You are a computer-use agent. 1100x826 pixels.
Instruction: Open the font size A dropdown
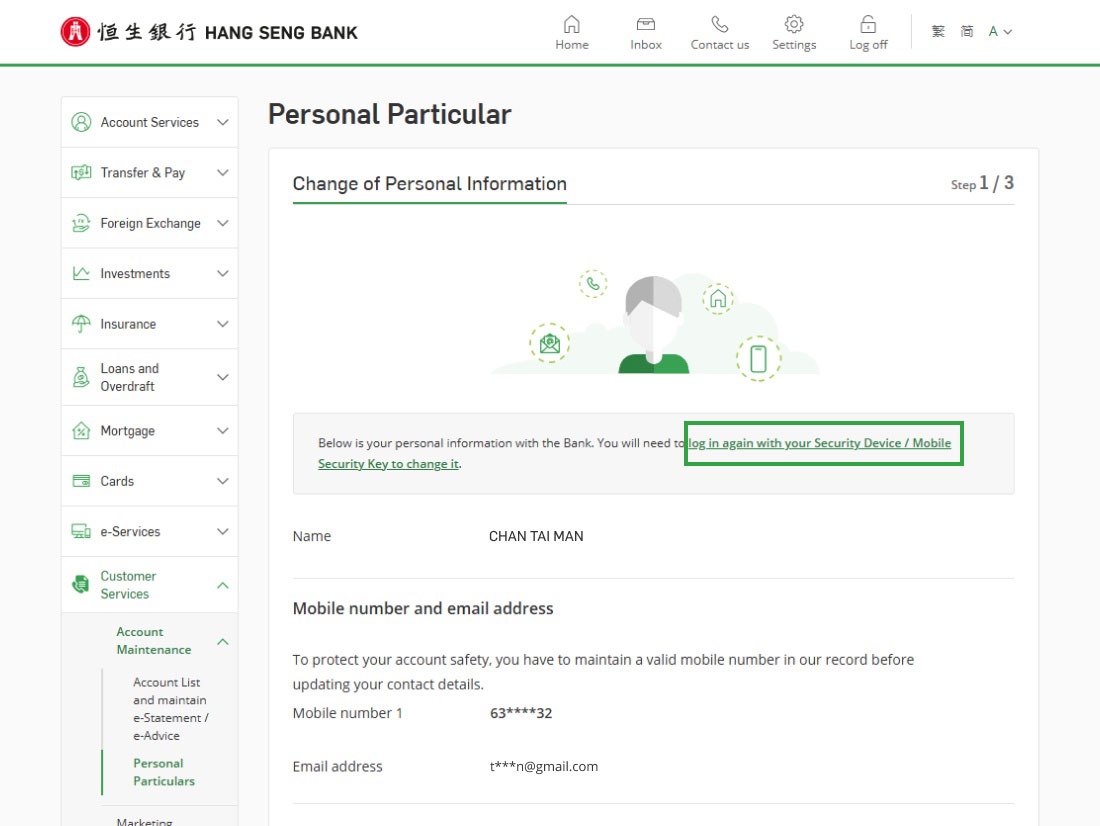[1000, 32]
